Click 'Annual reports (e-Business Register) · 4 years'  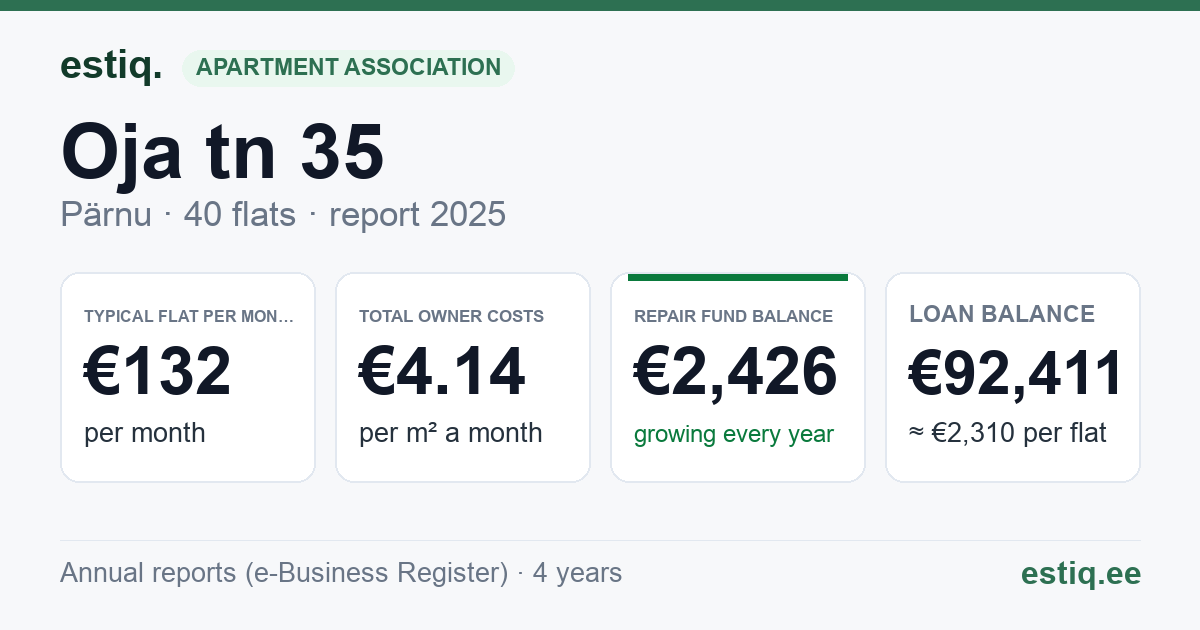click(341, 573)
